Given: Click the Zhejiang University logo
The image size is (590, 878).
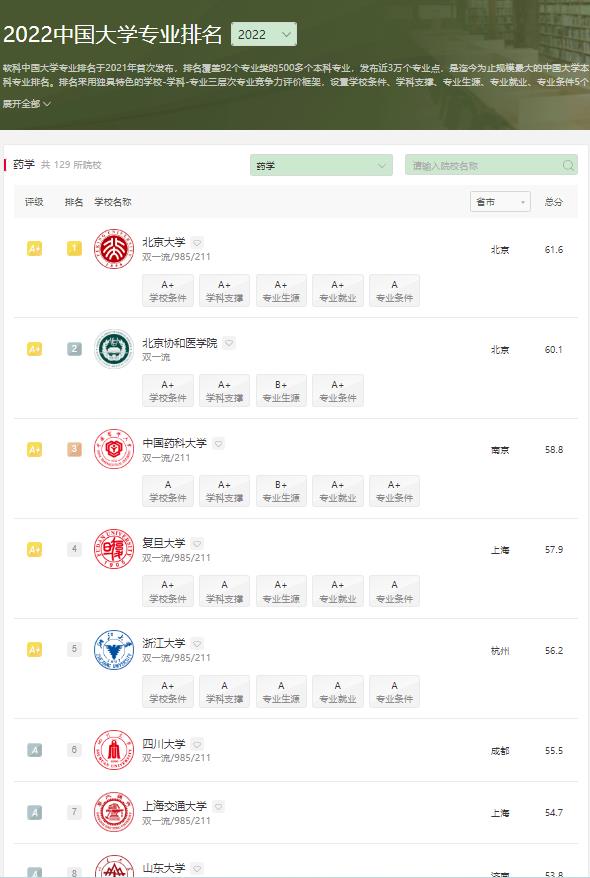Looking at the screenshot, I should pos(114,650).
